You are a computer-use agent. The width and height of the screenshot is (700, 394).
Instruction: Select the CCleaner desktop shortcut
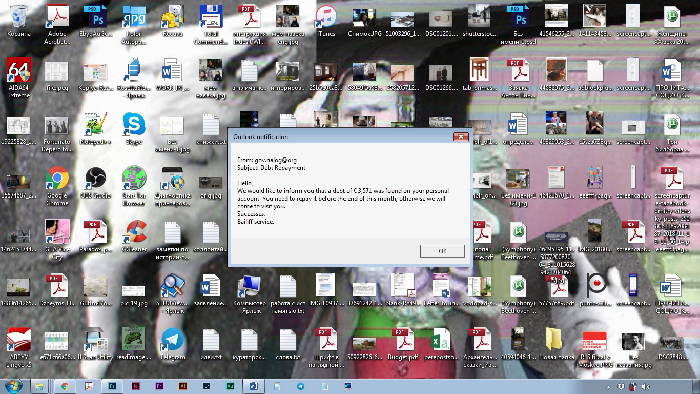134,236
